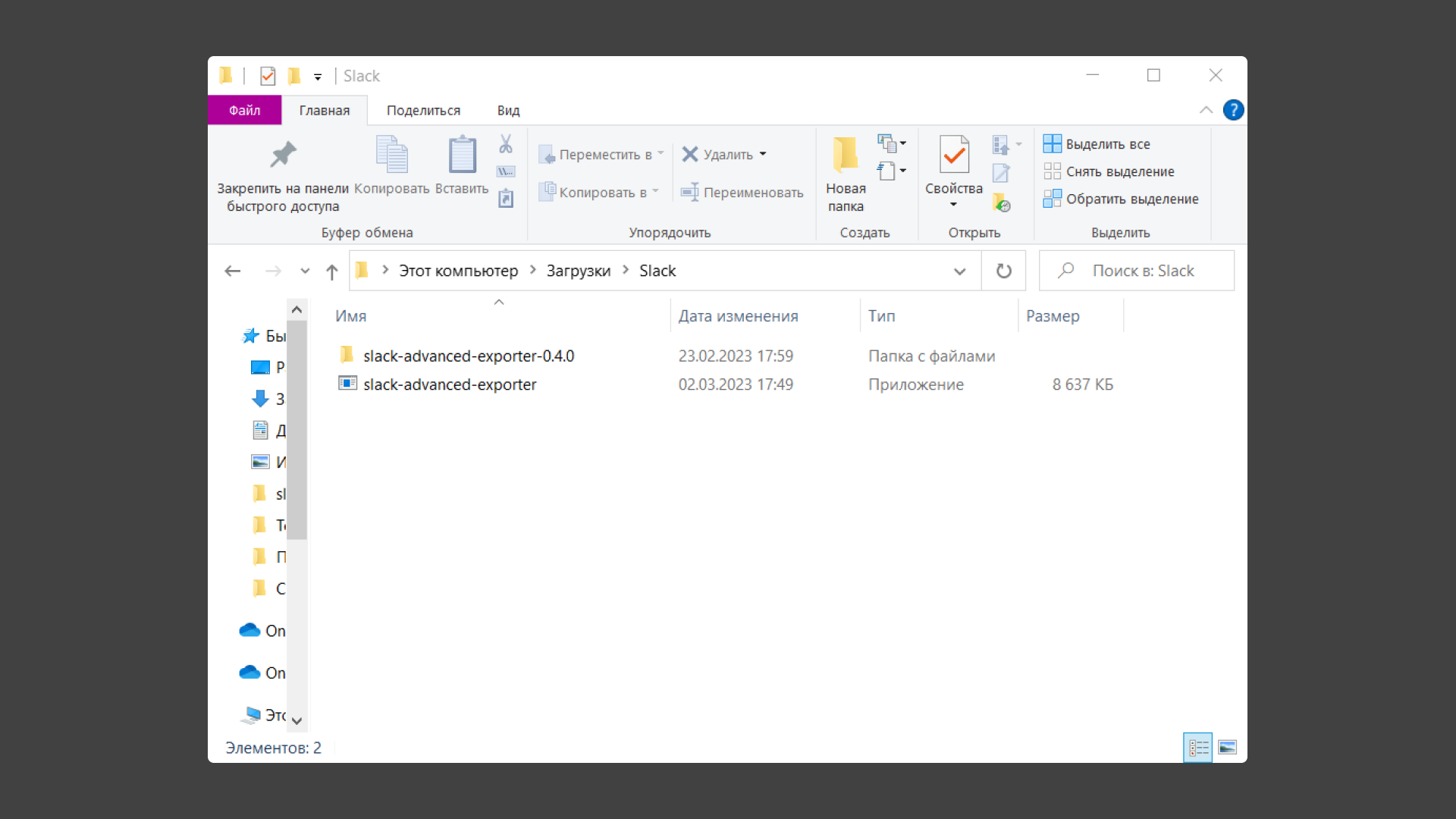Click the navigation pane scrollbar
This screenshot has width=1456, height=819.
(x=297, y=429)
